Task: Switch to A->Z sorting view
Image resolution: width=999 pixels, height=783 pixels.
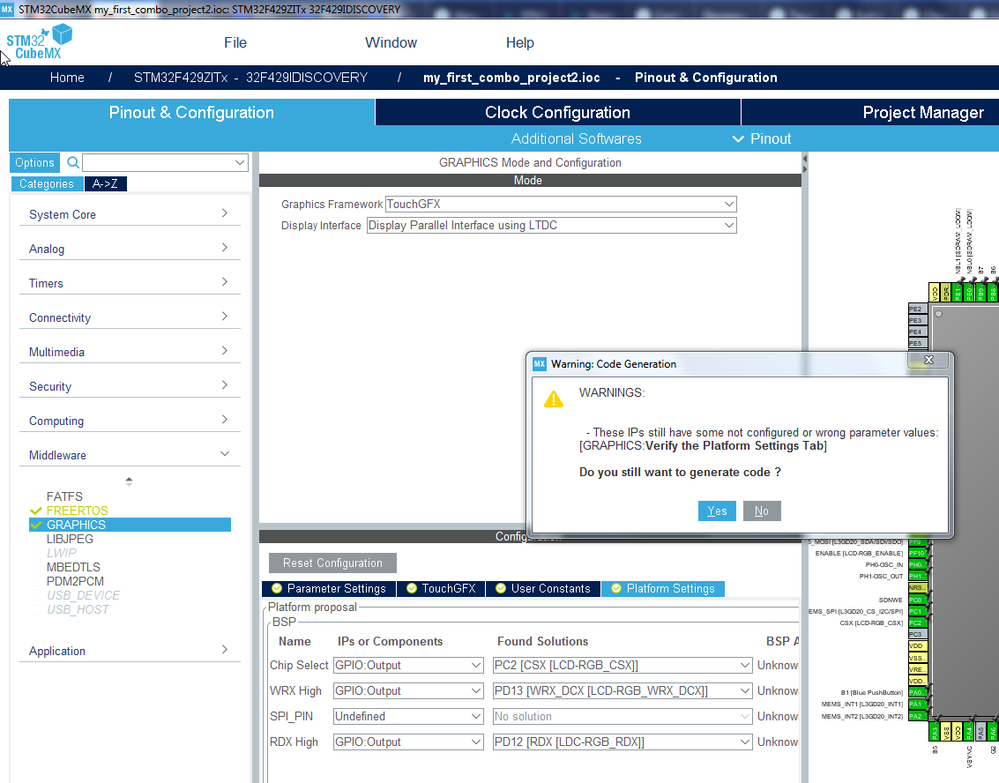Action: point(105,184)
